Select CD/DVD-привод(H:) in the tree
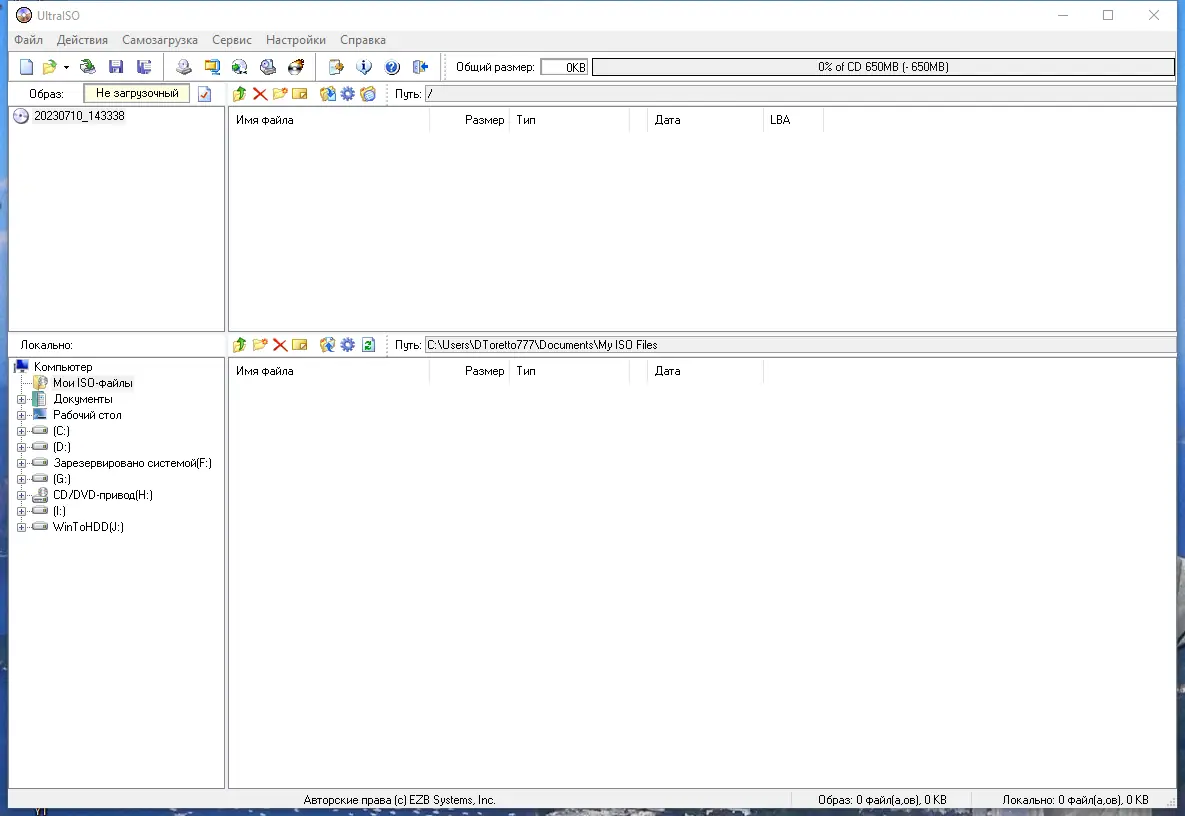This screenshot has height=816, width=1185. click(x=103, y=496)
